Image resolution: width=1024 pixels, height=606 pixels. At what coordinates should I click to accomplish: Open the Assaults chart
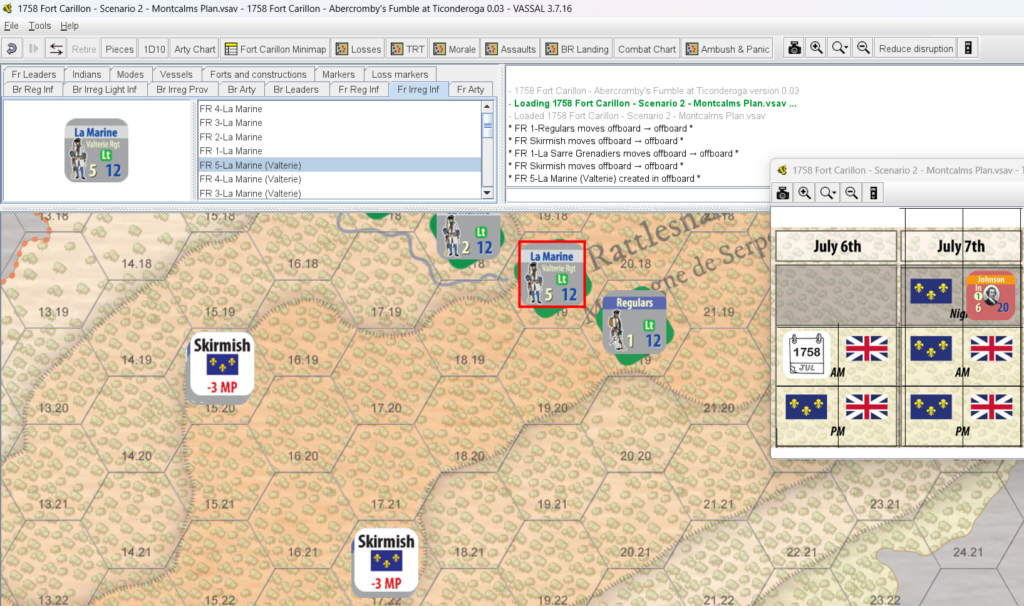point(511,49)
